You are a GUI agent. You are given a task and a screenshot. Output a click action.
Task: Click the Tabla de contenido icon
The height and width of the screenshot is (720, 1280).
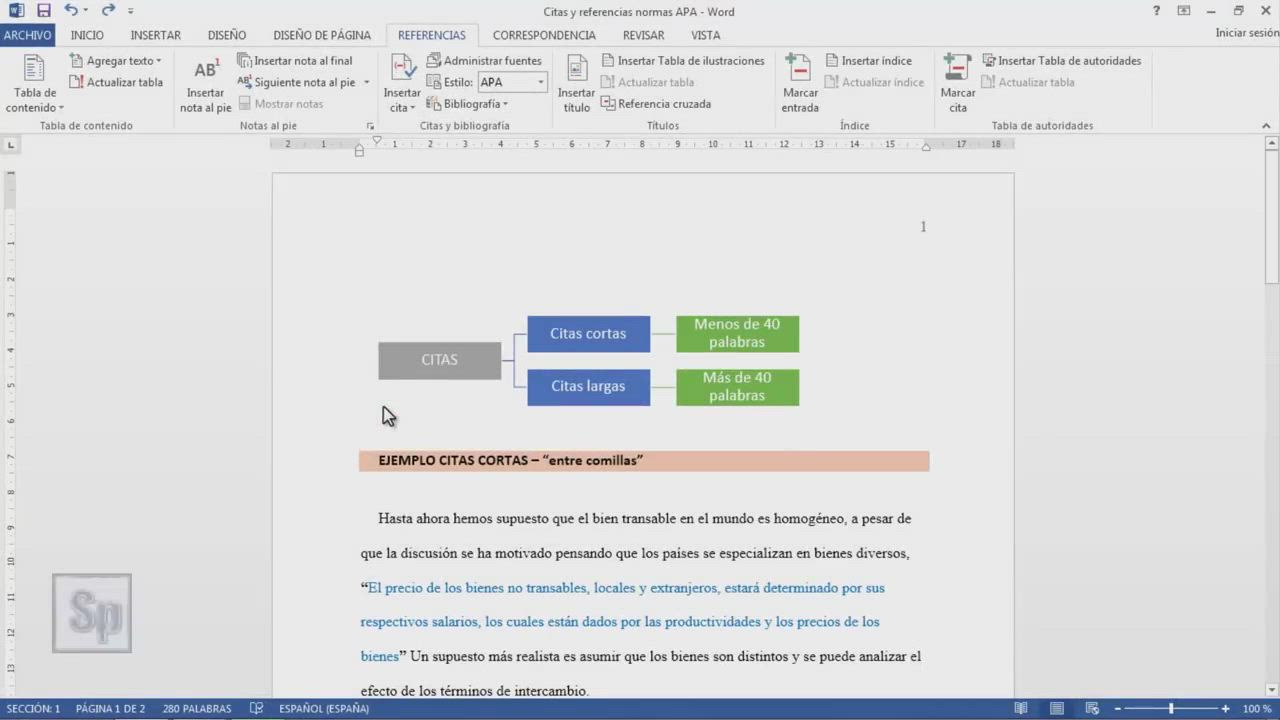tap(35, 70)
